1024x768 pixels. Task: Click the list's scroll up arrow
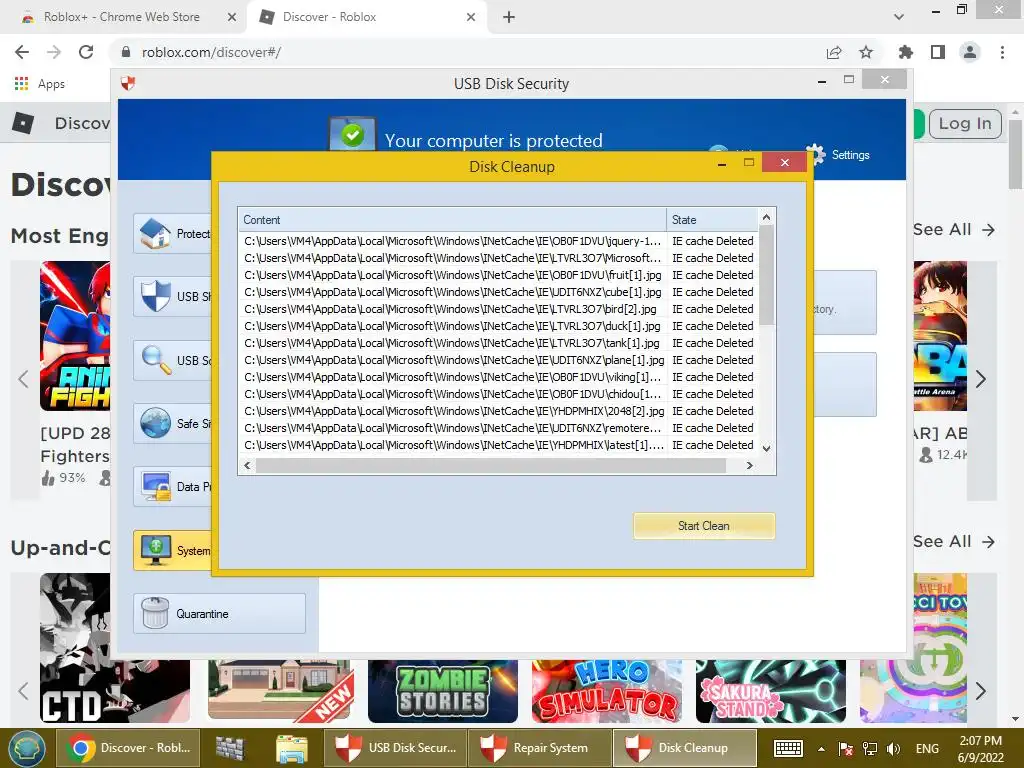coord(767,217)
